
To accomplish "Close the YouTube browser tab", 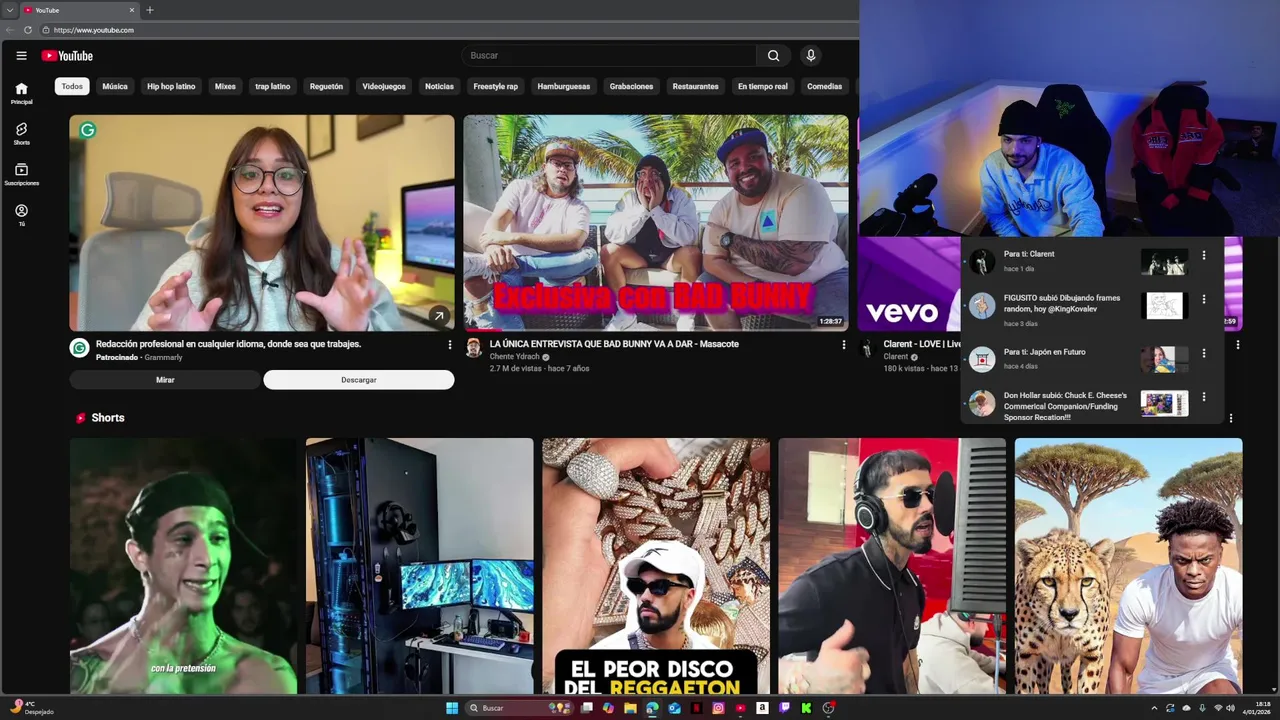I will (132, 10).
